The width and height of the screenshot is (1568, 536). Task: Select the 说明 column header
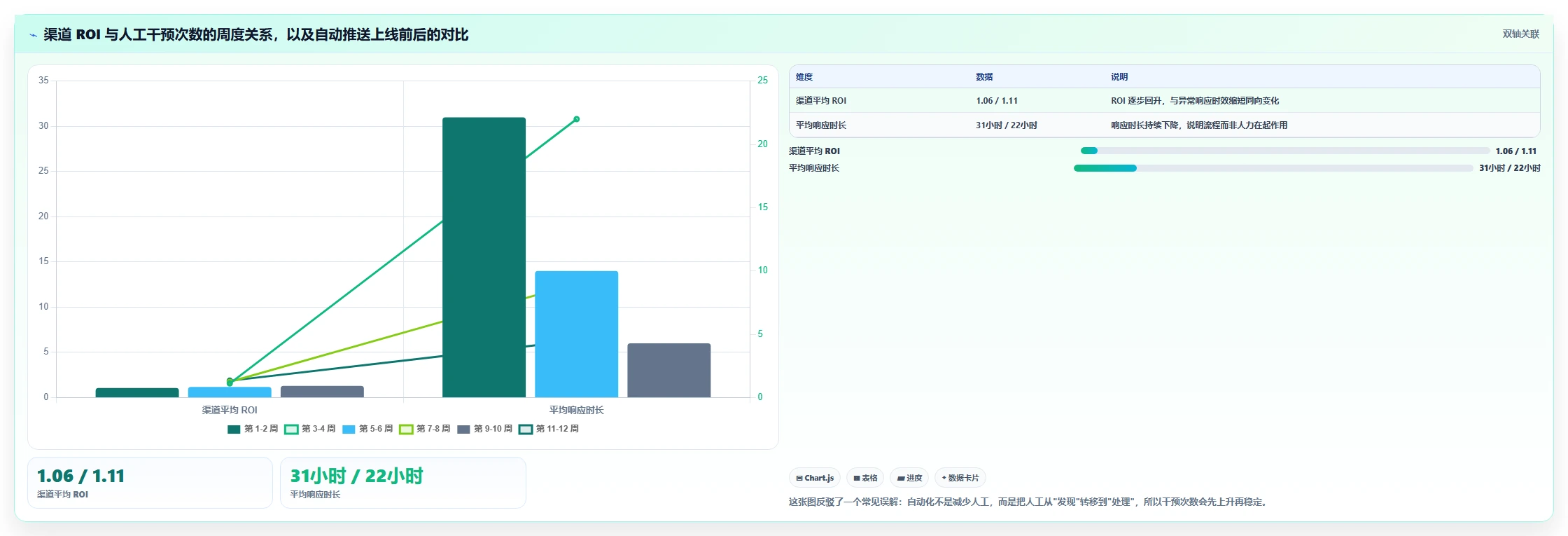(x=1119, y=77)
